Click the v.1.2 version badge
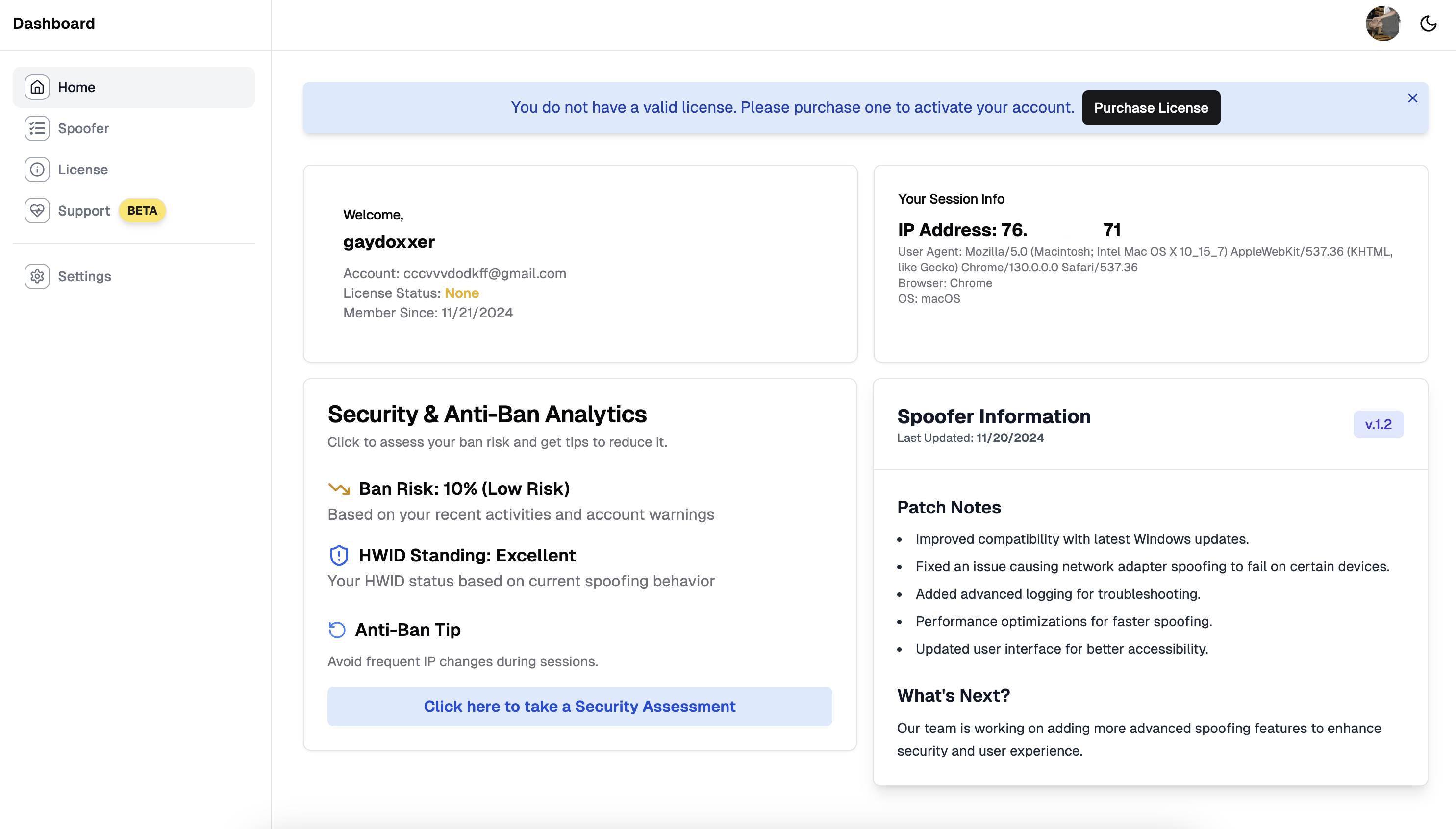This screenshot has width=1456, height=829. click(1378, 424)
